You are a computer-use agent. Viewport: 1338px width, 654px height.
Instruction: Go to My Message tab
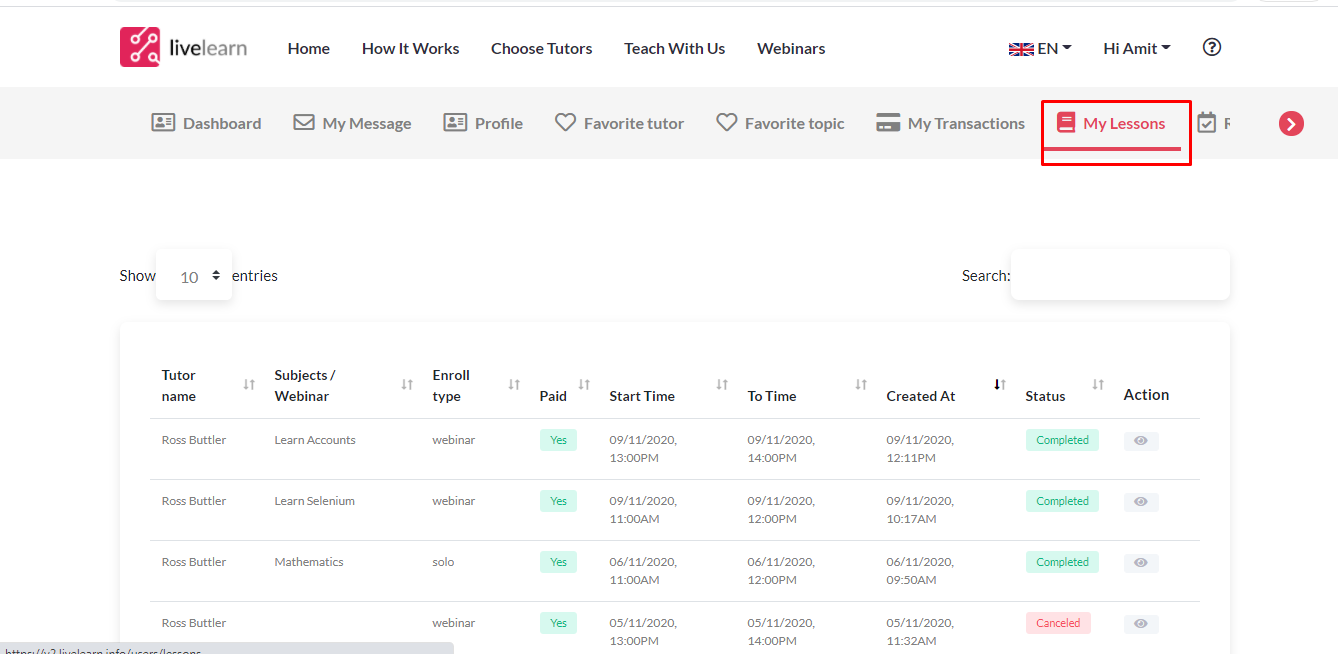coord(352,123)
